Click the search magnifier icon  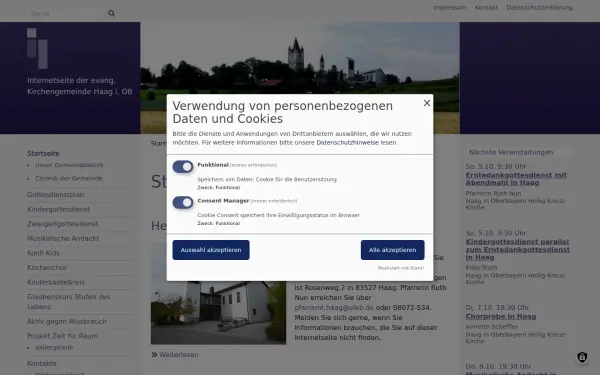[111, 13]
